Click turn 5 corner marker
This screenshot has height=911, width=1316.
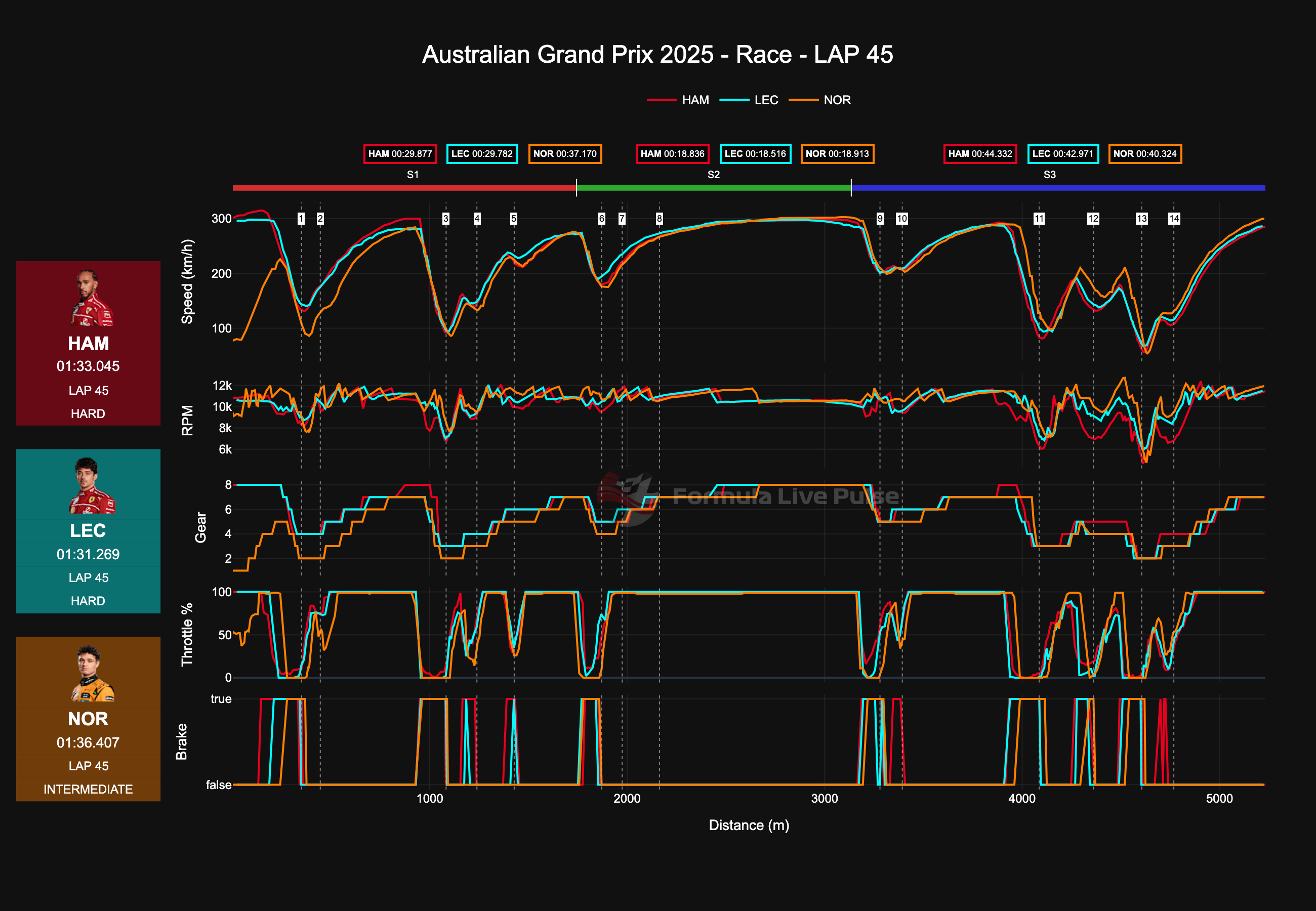(x=514, y=219)
